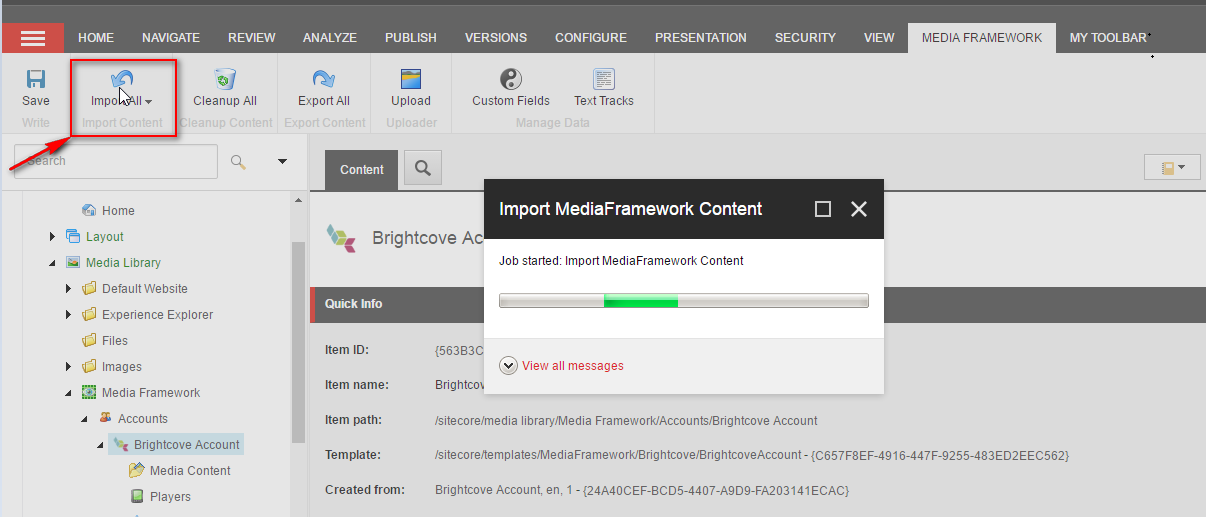Switch to the REVIEW ribbon tab
The width and height of the screenshot is (1206, 517).
252,38
